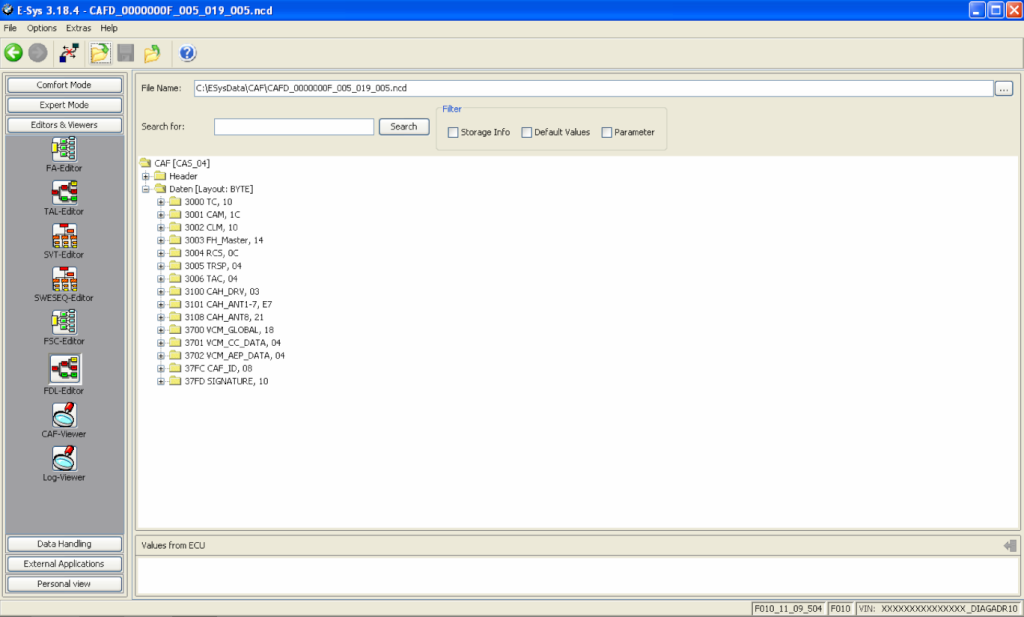Select the Editors & Viewers section
Image resolution: width=1024 pixels, height=617 pixels.
(x=64, y=125)
